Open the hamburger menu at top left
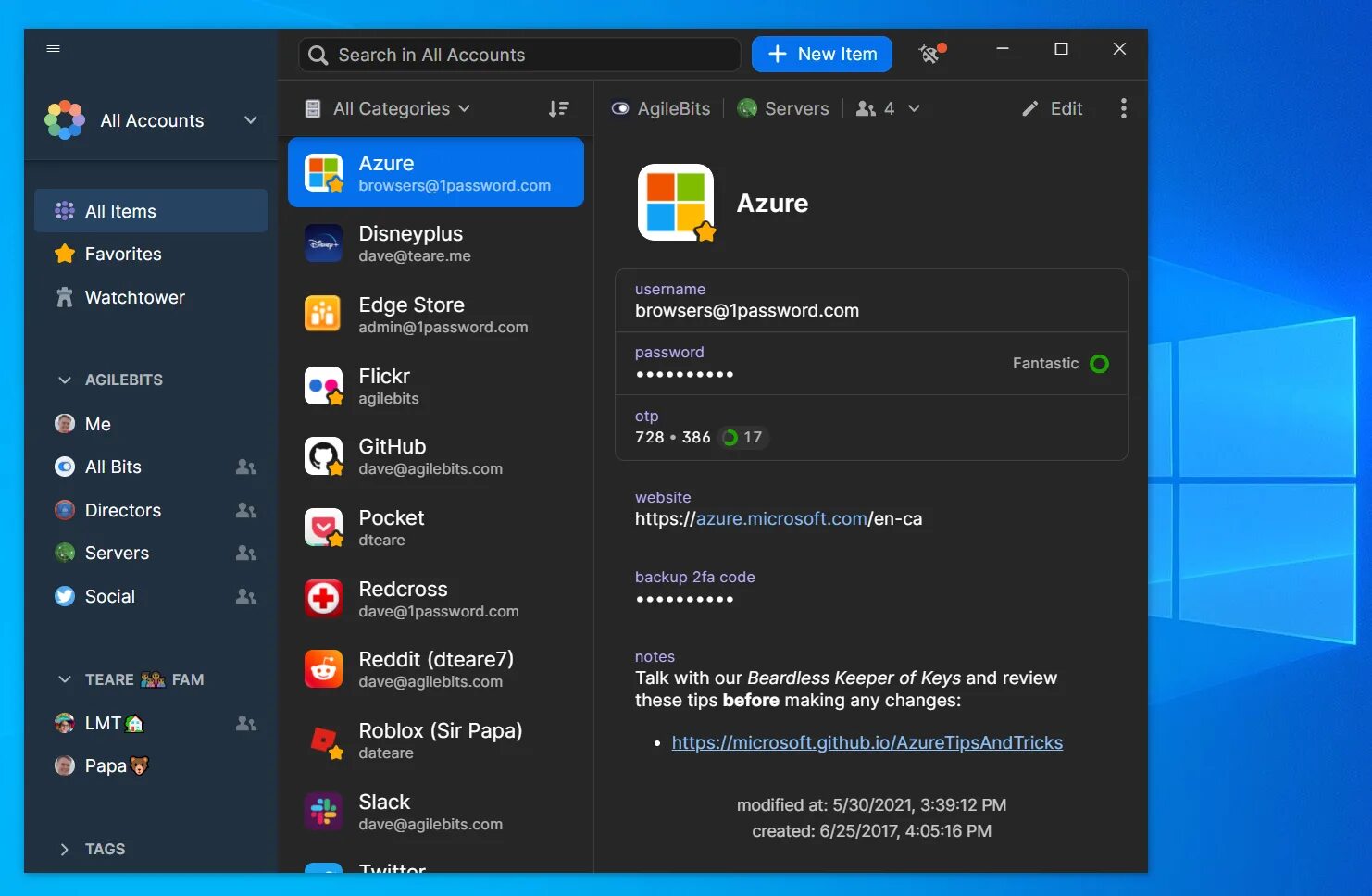This screenshot has height=896, width=1372. 53,49
